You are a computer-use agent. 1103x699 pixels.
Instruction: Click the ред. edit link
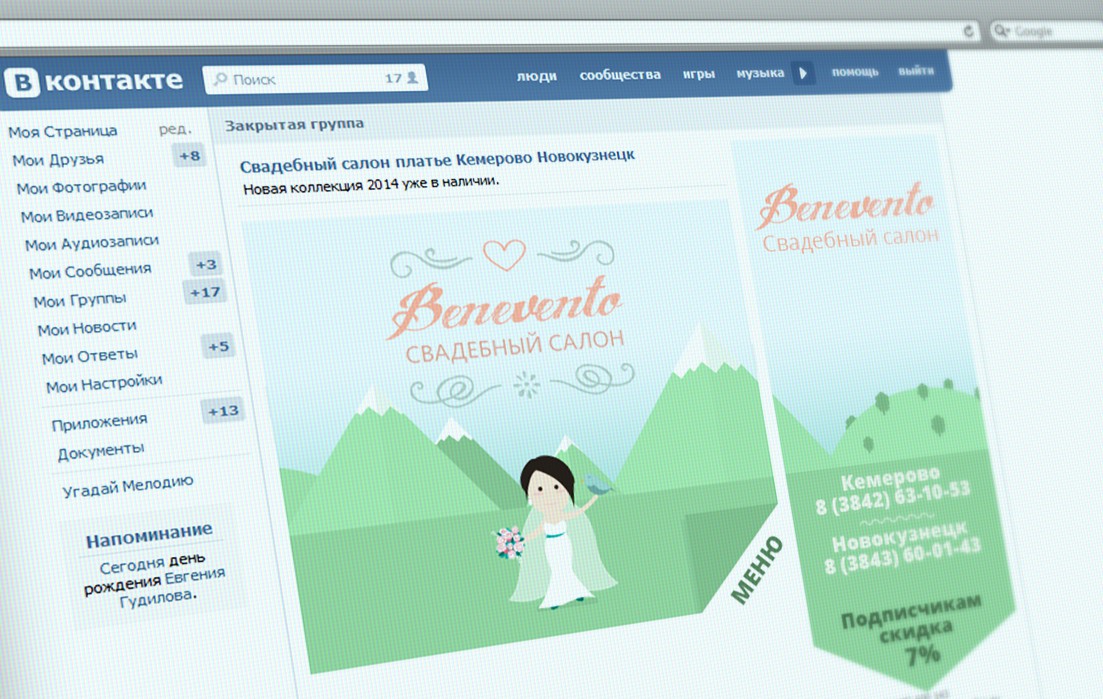pyautogui.click(x=175, y=129)
